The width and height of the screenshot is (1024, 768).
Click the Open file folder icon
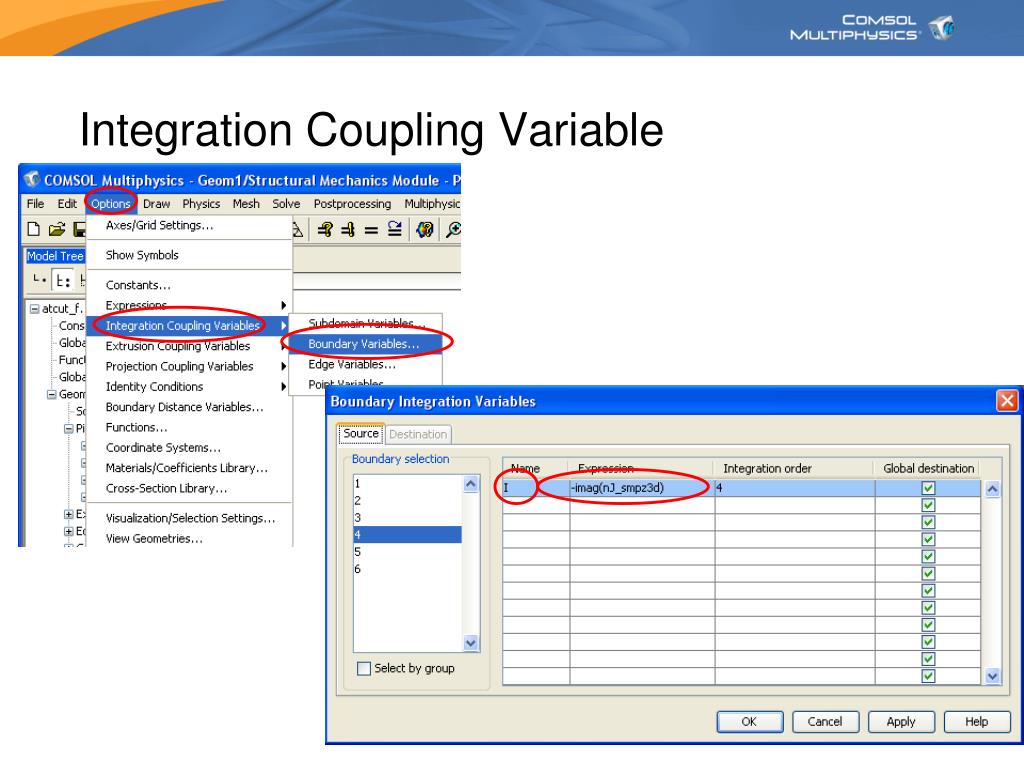[x=57, y=229]
